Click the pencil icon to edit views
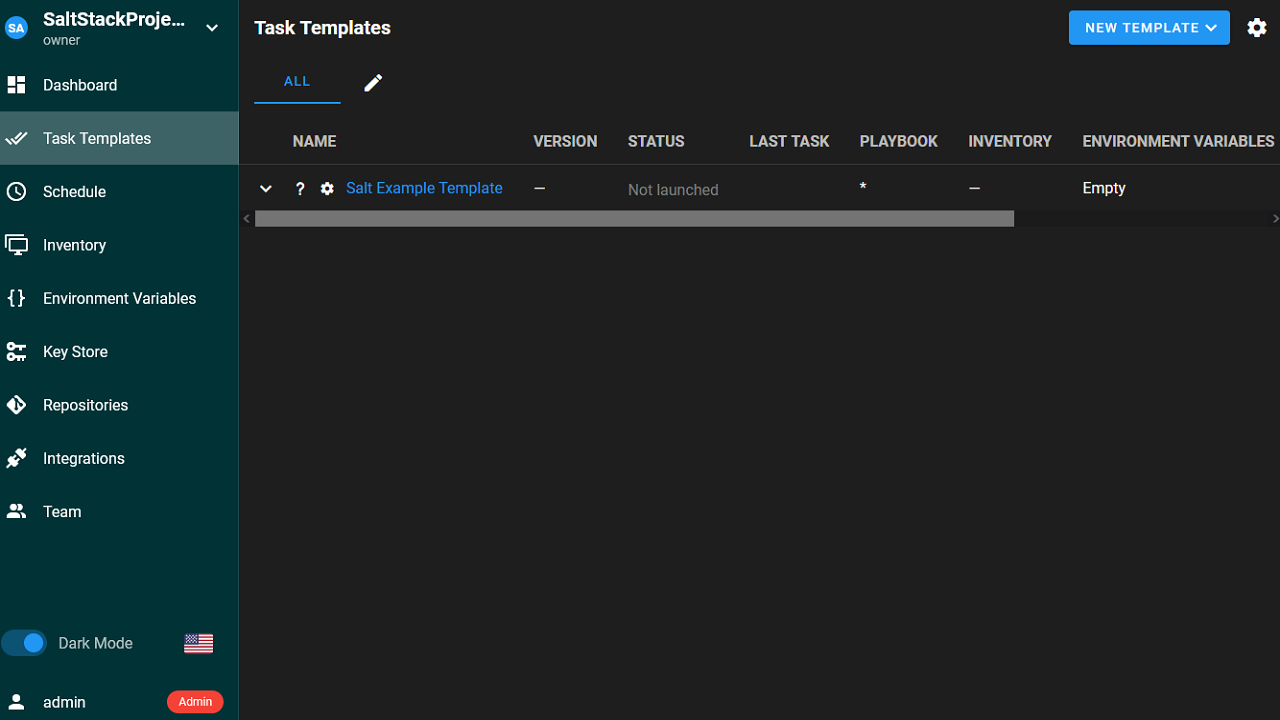This screenshot has height=720, width=1280. point(373,83)
